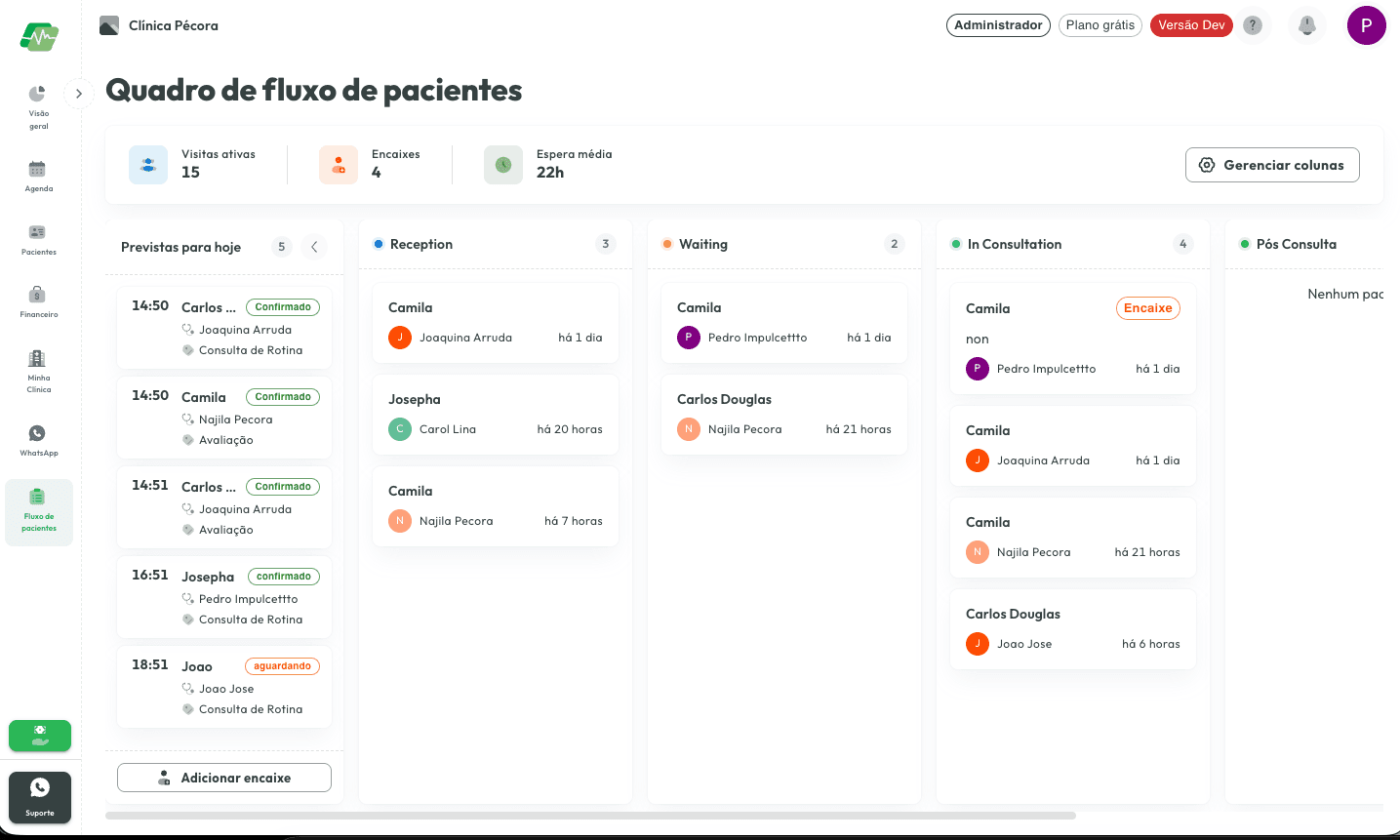Viewport: 1400px width, 840px height.
Task: Click the Encaixes stat icon
Action: click(339, 165)
